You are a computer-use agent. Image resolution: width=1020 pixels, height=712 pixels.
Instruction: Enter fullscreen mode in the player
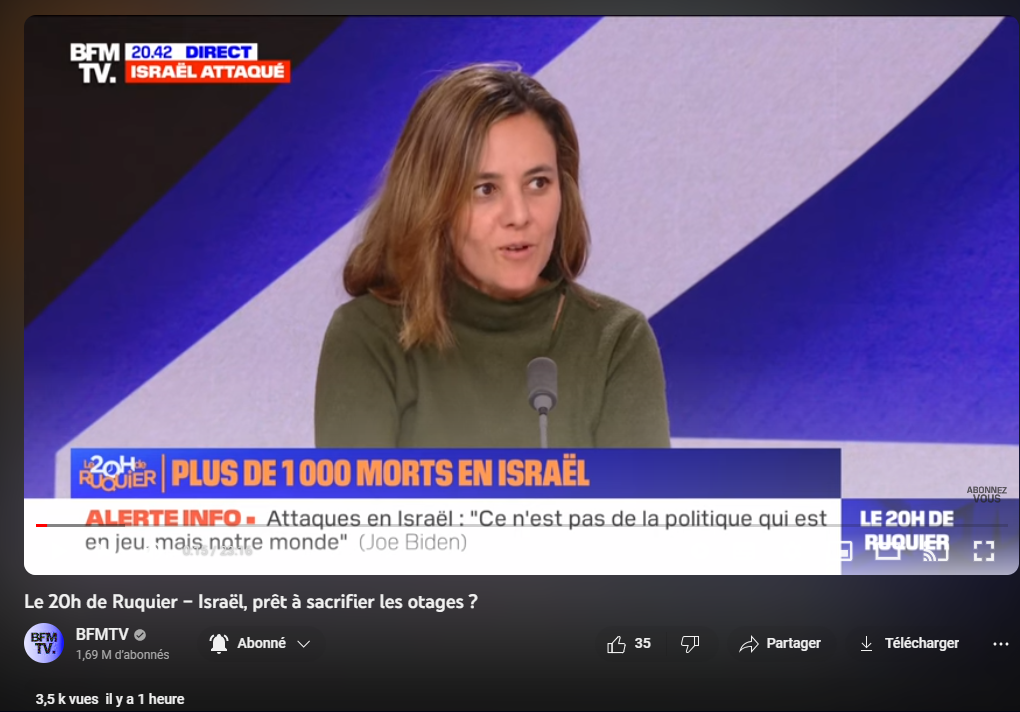coord(984,551)
